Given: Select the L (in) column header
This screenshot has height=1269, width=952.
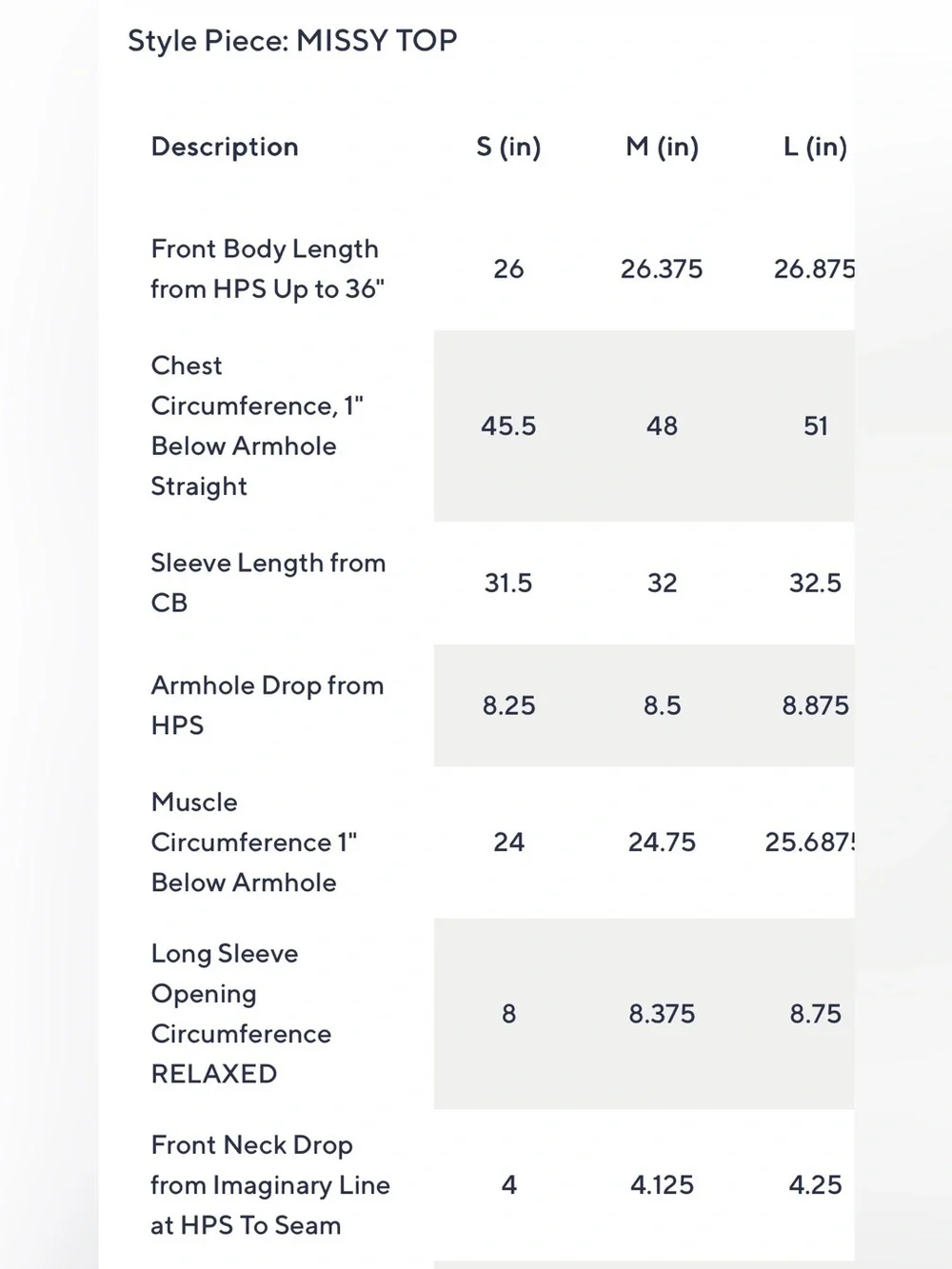Looking at the screenshot, I should (815, 147).
